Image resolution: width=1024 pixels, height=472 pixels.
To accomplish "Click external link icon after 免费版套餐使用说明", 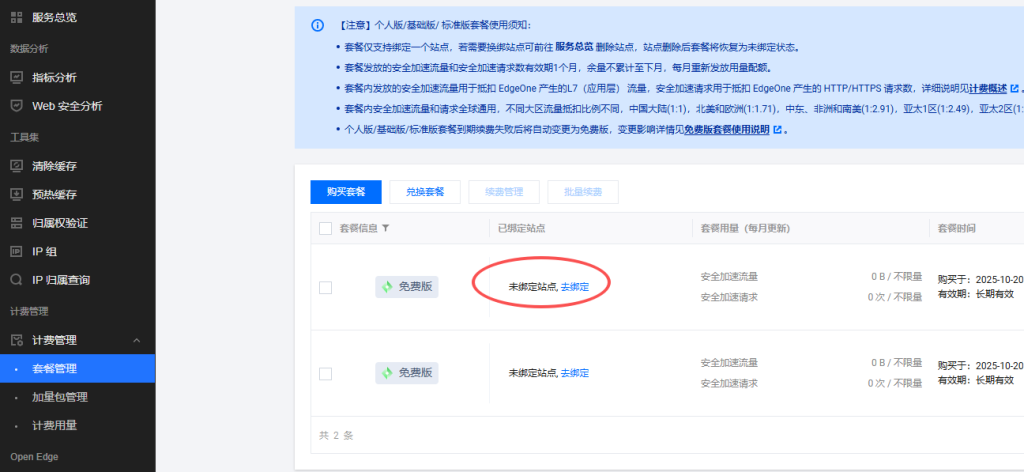I will 777,129.
